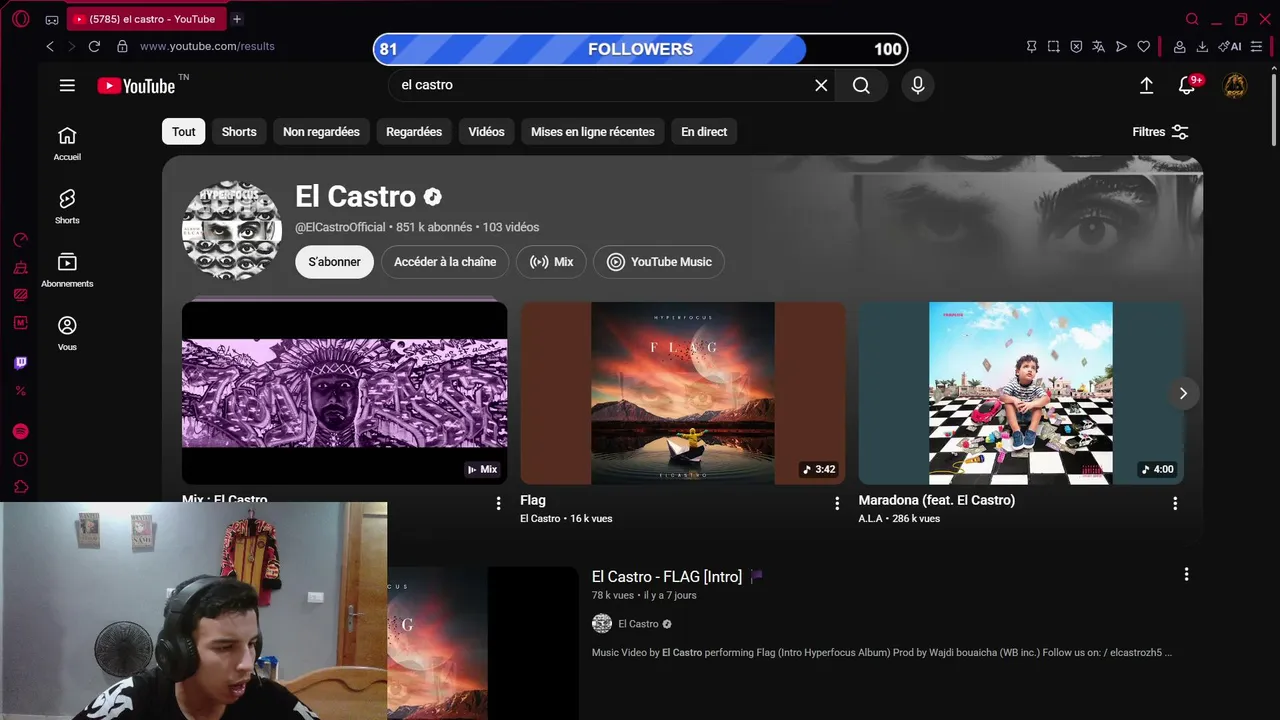
Task: Filter by "Regardées" chip
Action: [x=414, y=132]
